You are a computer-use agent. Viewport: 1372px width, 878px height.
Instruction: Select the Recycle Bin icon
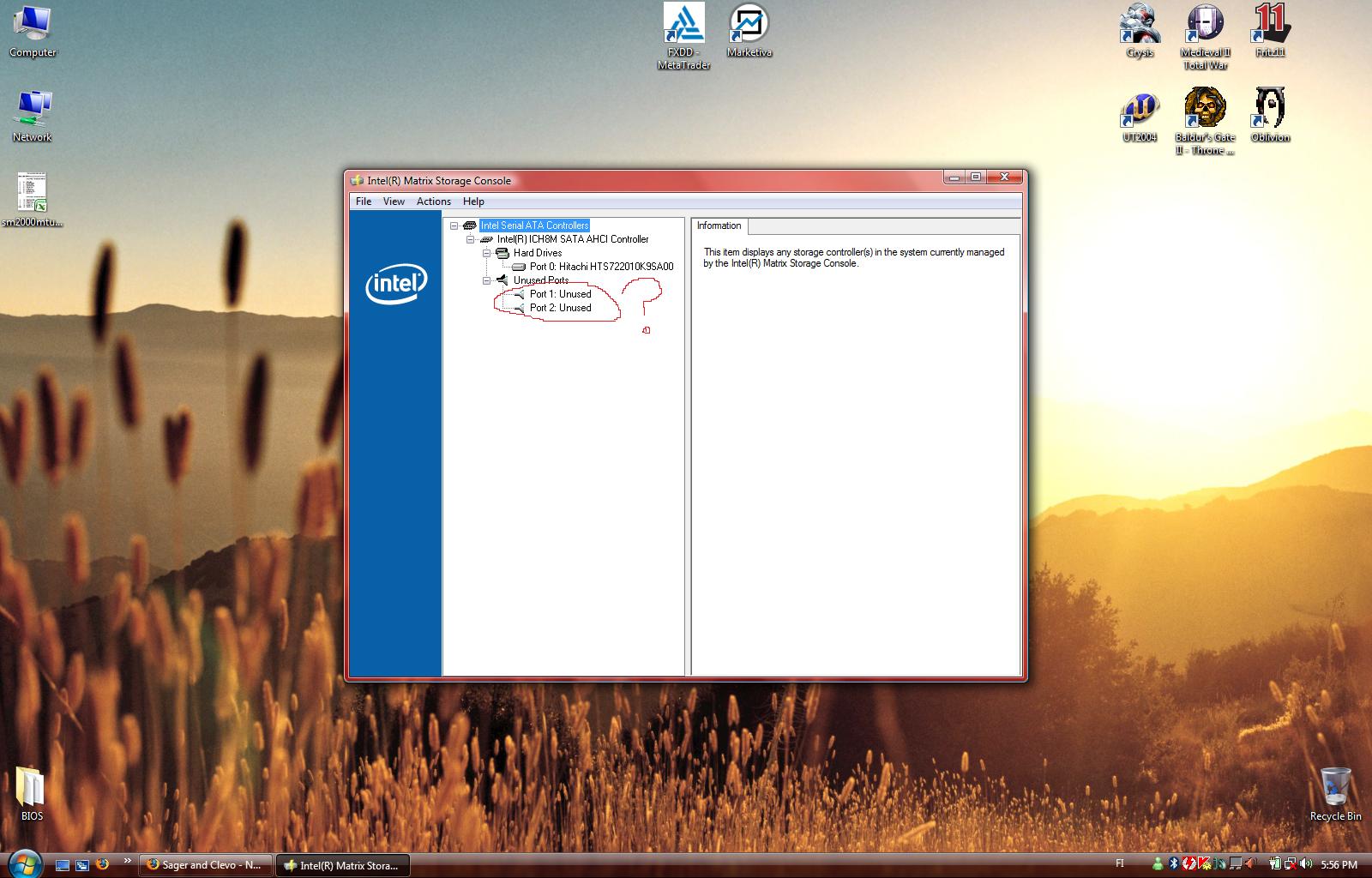[1335, 794]
